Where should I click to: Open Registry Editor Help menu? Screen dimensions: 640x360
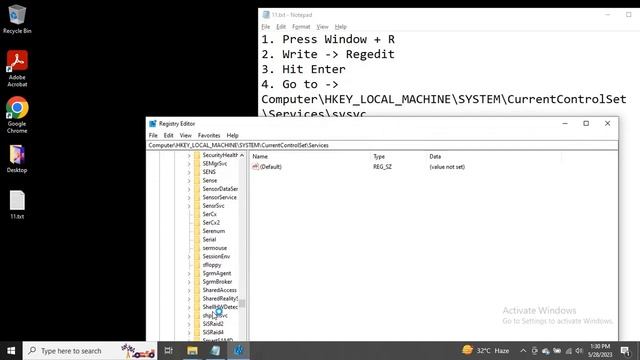(x=233, y=136)
